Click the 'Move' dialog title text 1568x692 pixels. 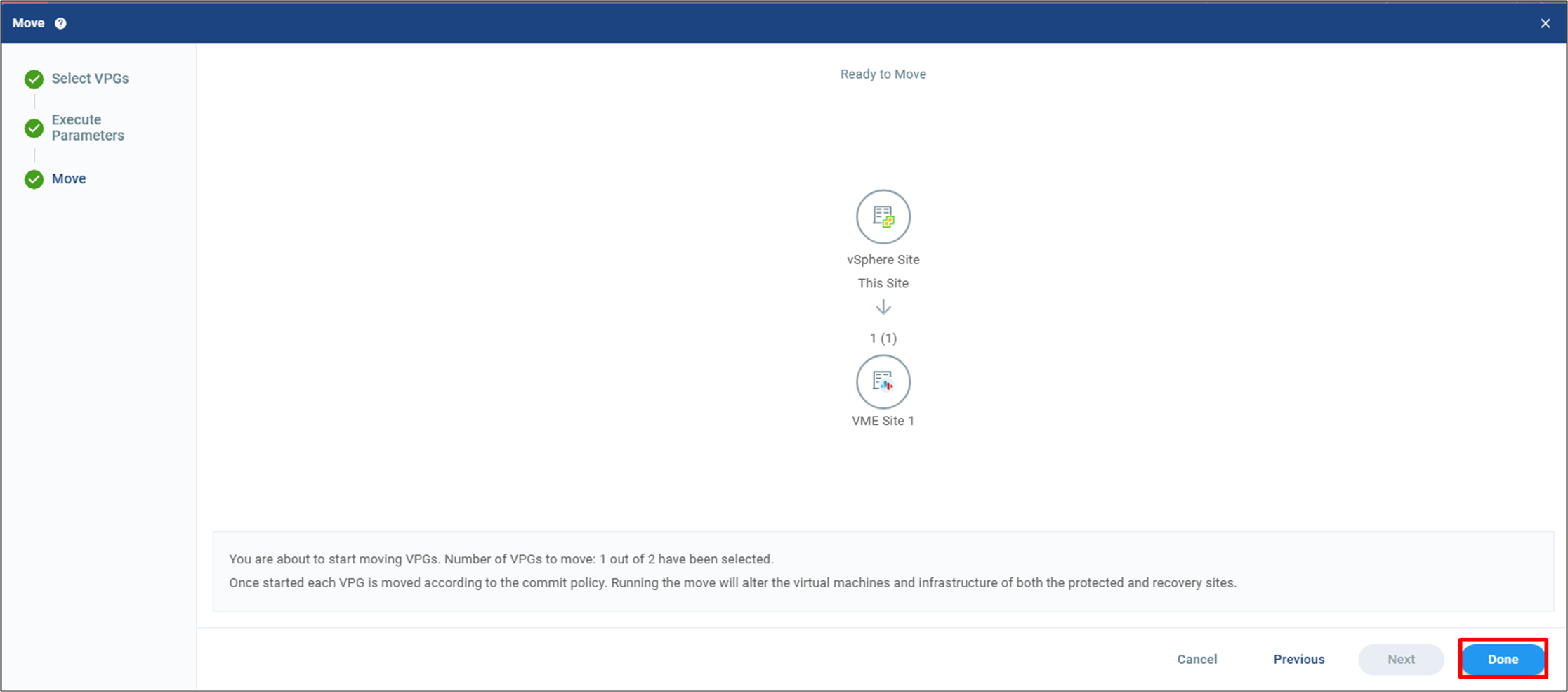pos(28,23)
